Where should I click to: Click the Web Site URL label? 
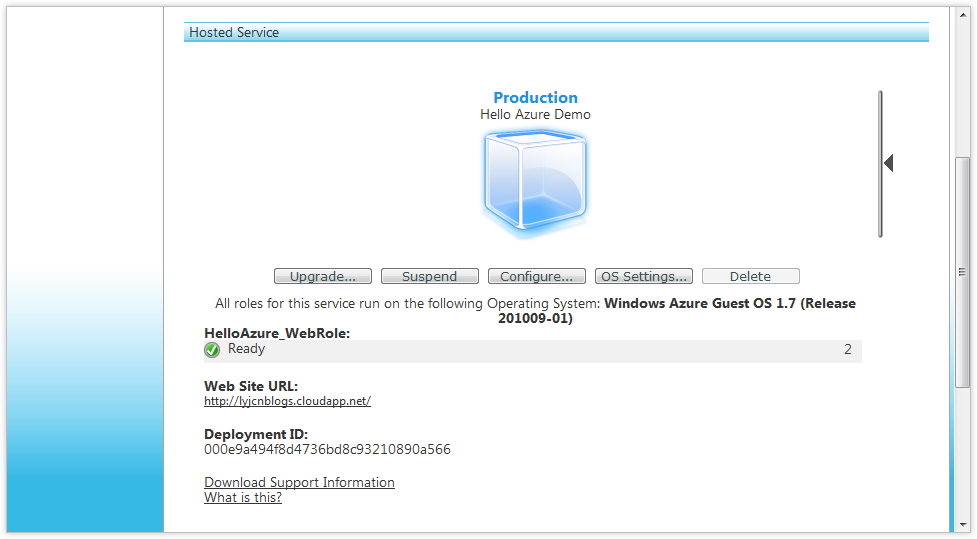[251, 386]
